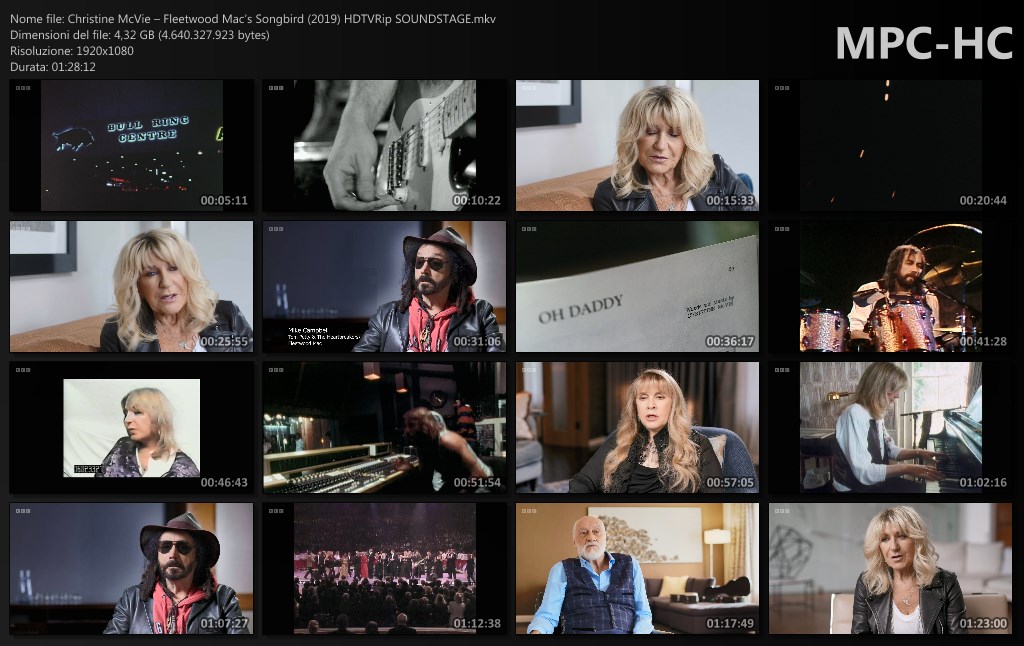Click the Nome file title text line
The height and width of the screenshot is (646, 1024).
point(252,19)
